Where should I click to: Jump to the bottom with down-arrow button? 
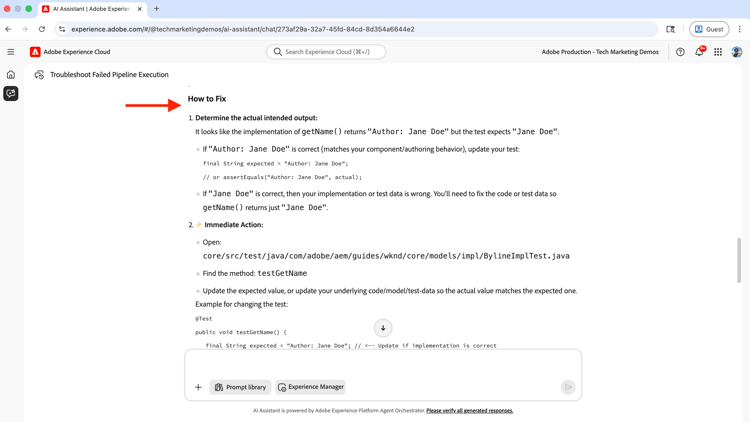pos(383,328)
